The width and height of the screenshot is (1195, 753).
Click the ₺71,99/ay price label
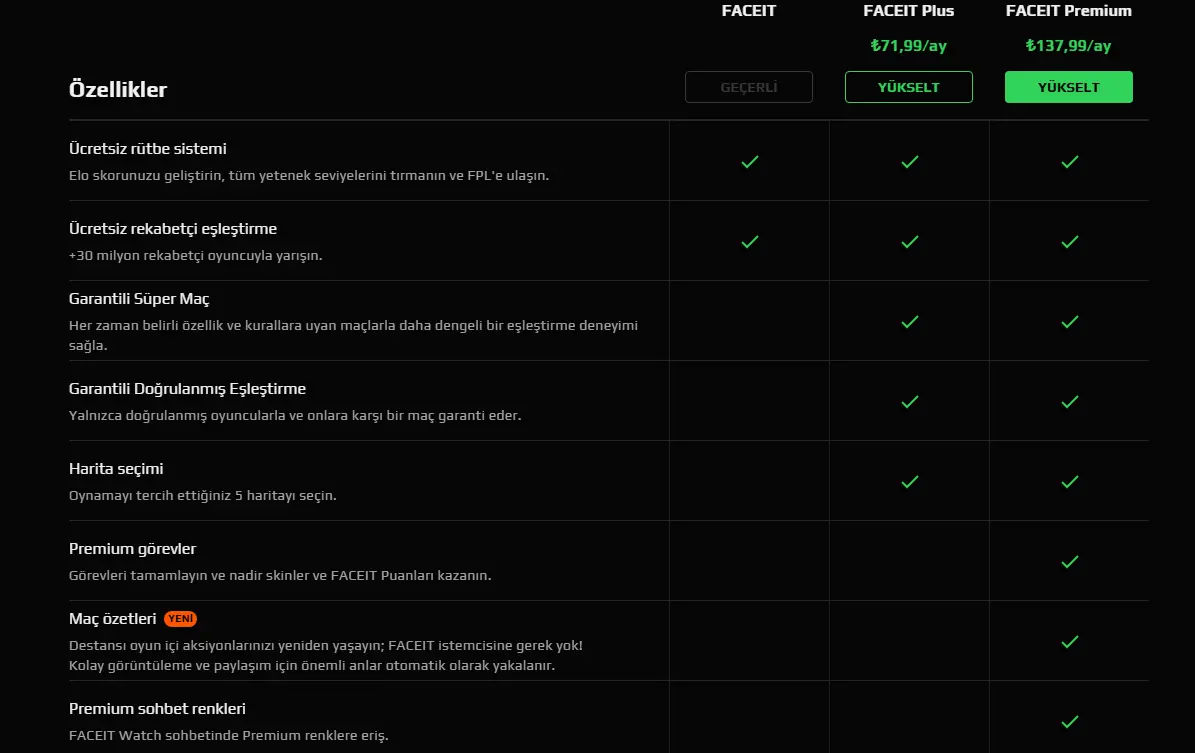click(908, 46)
